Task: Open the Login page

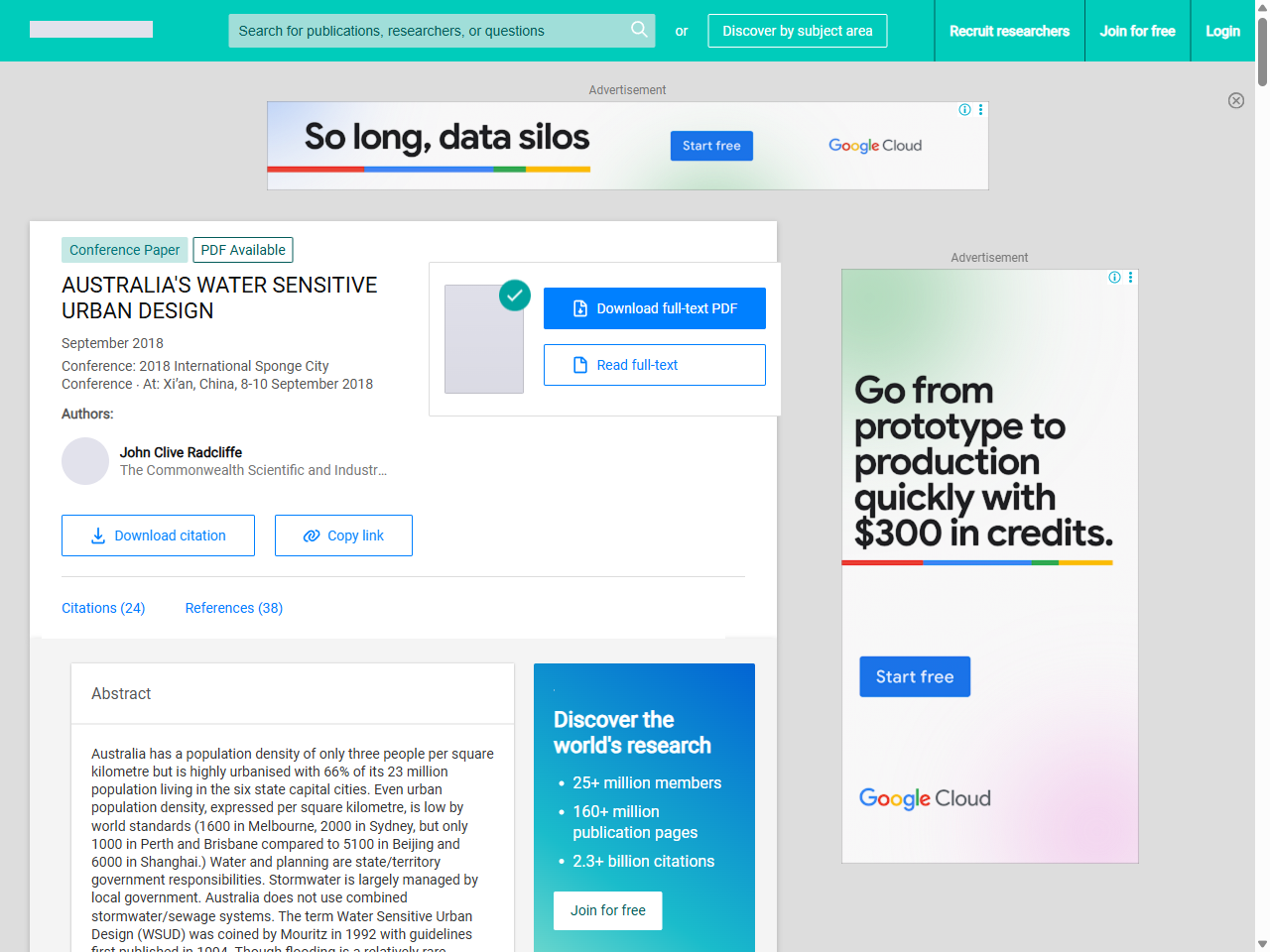Action: 1222,31
